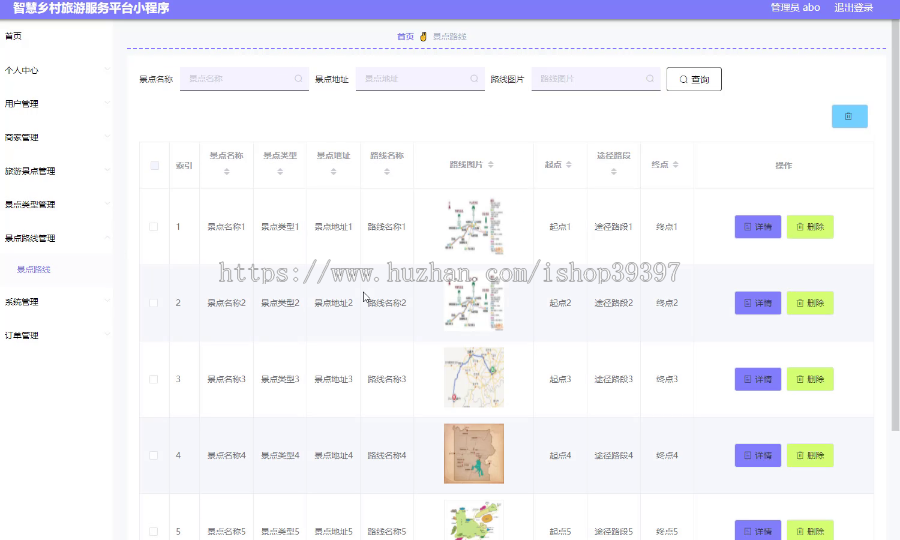
Task: Click the 路线名称1 cell
Action: tap(387, 227)
